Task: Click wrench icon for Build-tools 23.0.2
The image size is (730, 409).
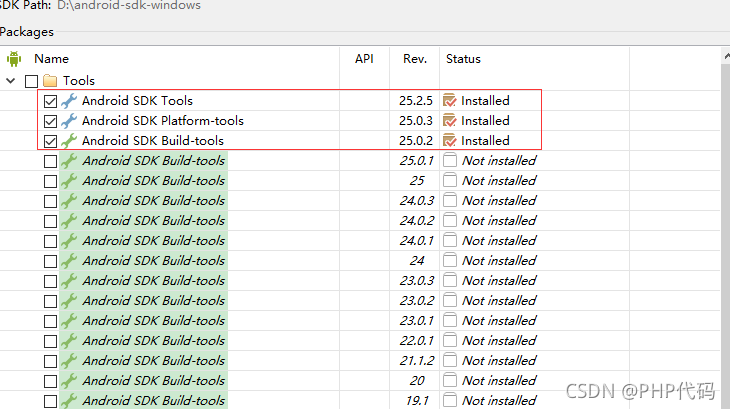Action: point(69,301)
